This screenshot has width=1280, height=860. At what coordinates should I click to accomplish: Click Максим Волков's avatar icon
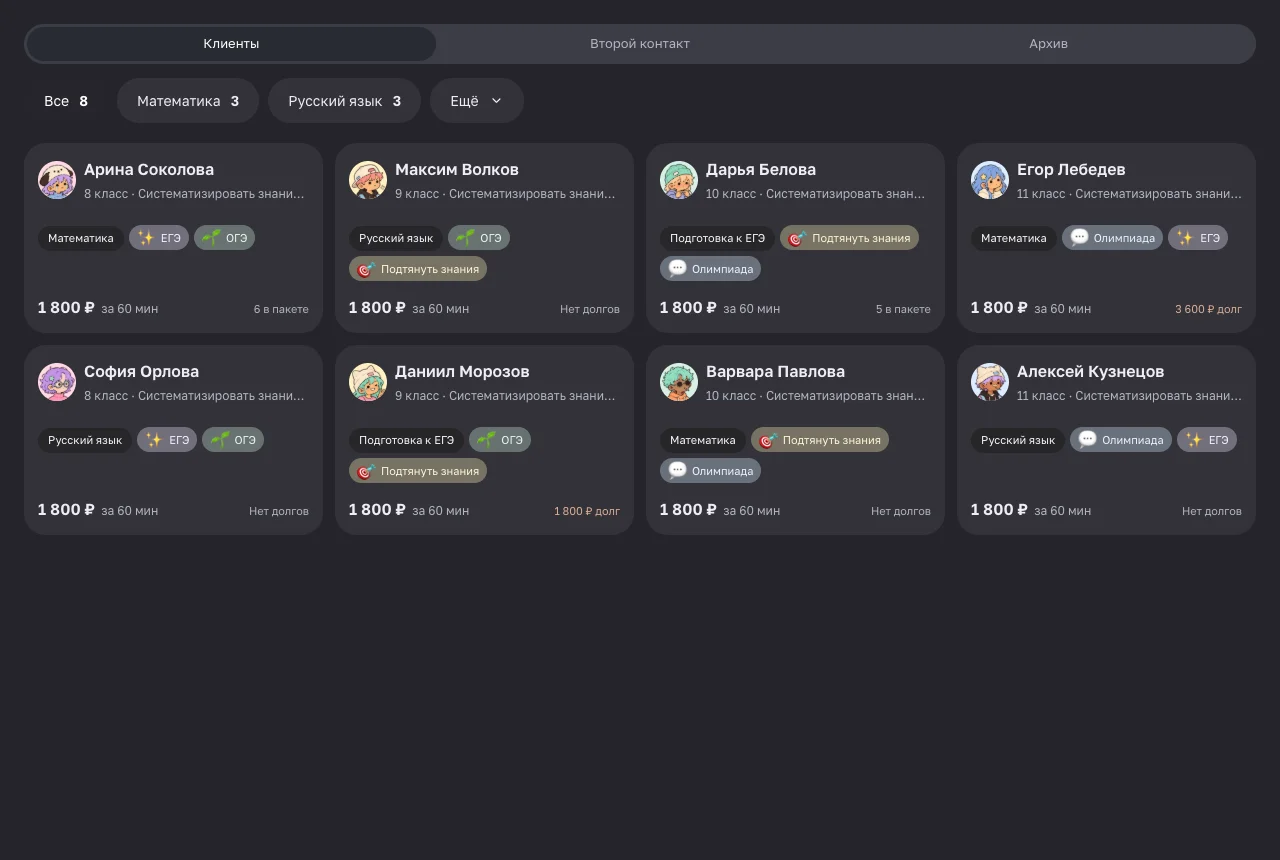click(368, 180)
